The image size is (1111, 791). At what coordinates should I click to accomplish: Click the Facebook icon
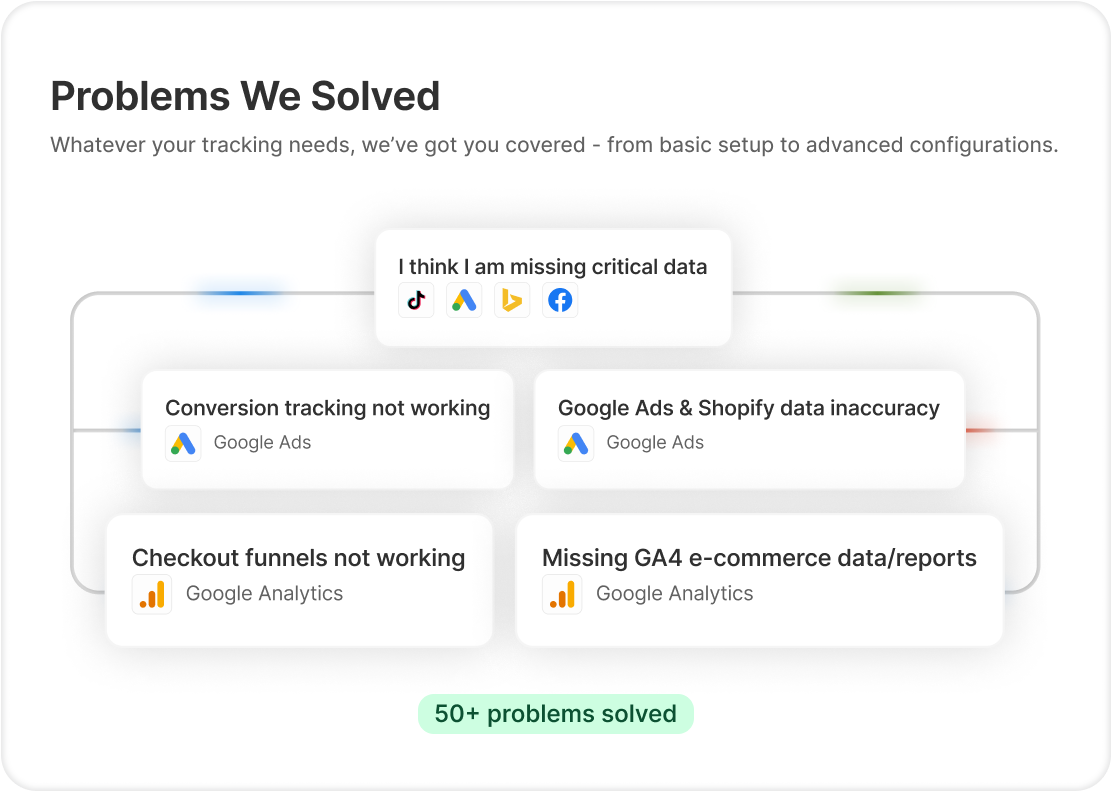pyautogui.click(x=560, y=301)
